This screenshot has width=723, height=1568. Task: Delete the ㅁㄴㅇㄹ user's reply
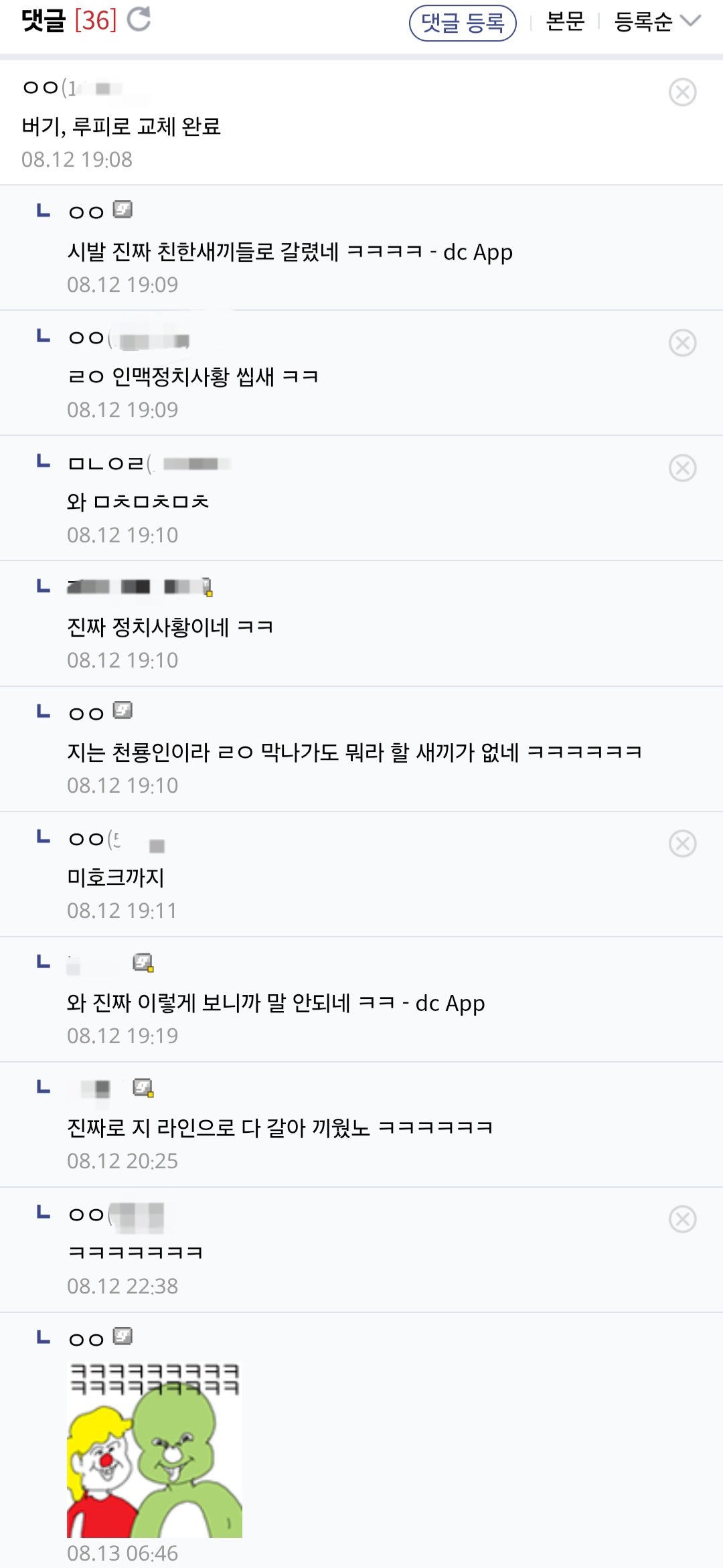[682, 468]
